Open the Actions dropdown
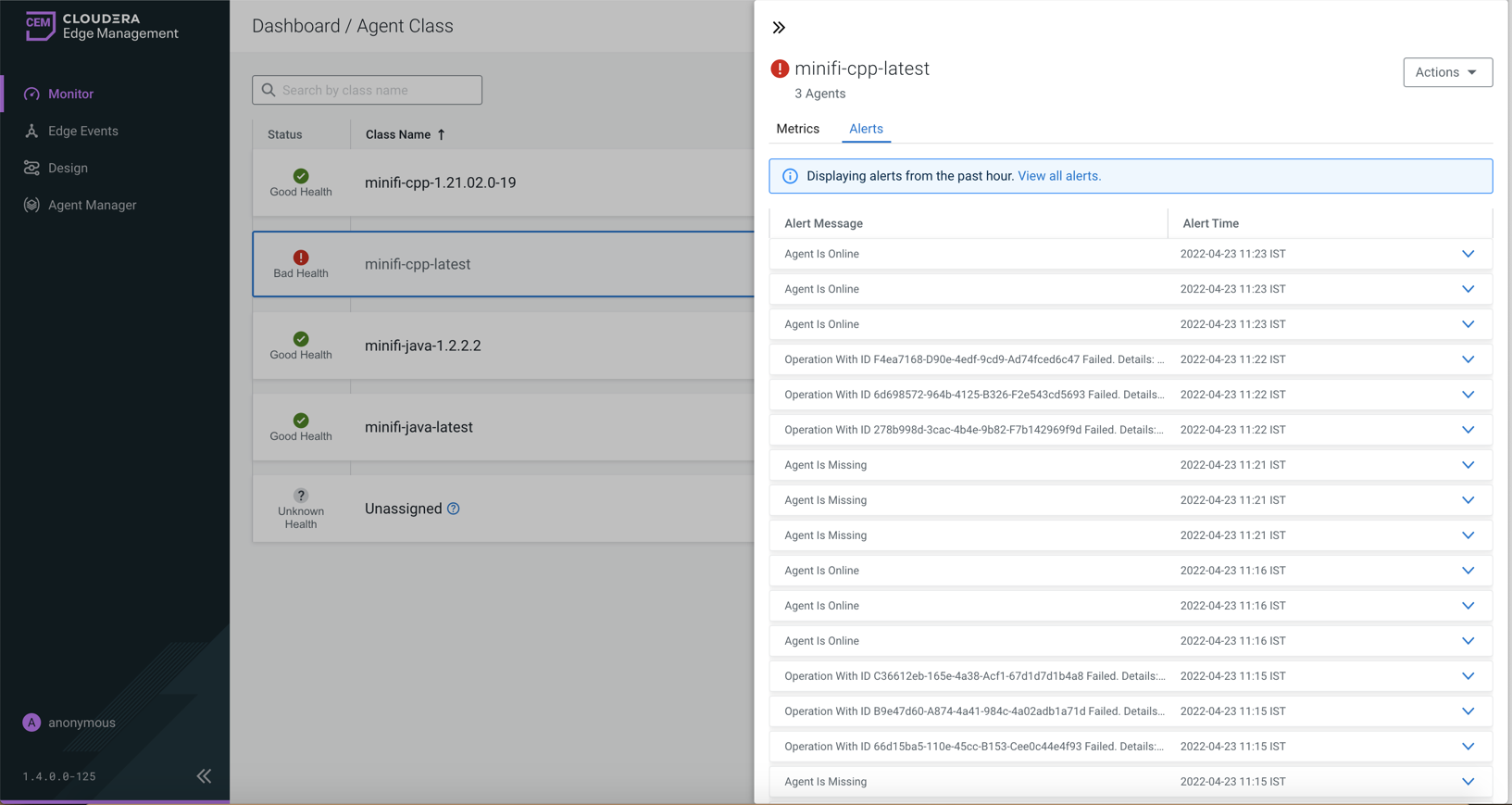The image size is (1512, 805). 1446,72
